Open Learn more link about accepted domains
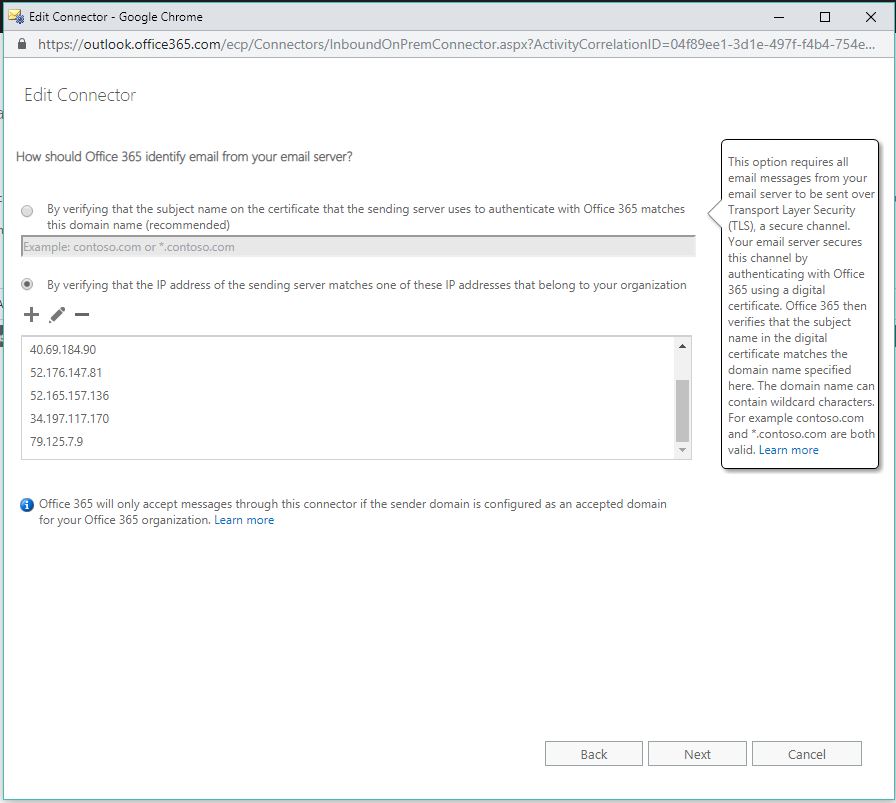896x803 pixels. pos(244,520)
